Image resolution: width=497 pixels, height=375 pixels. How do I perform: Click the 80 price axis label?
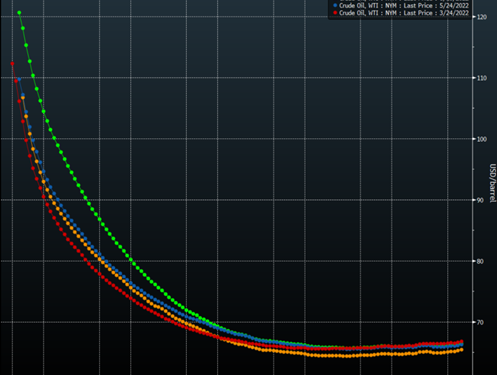point(480,261)
